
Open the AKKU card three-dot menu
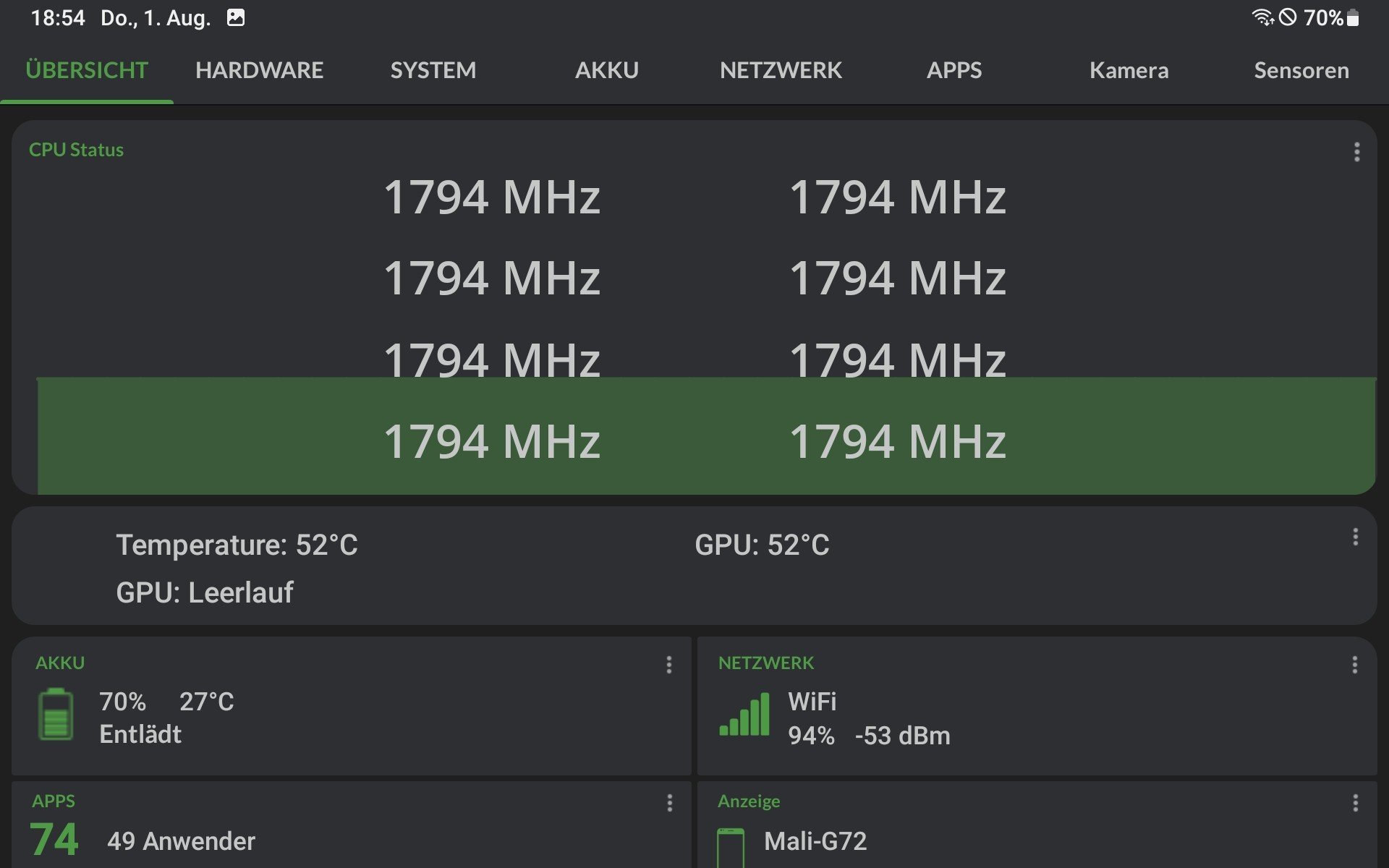pyautogui.click(x=668, y=665)
